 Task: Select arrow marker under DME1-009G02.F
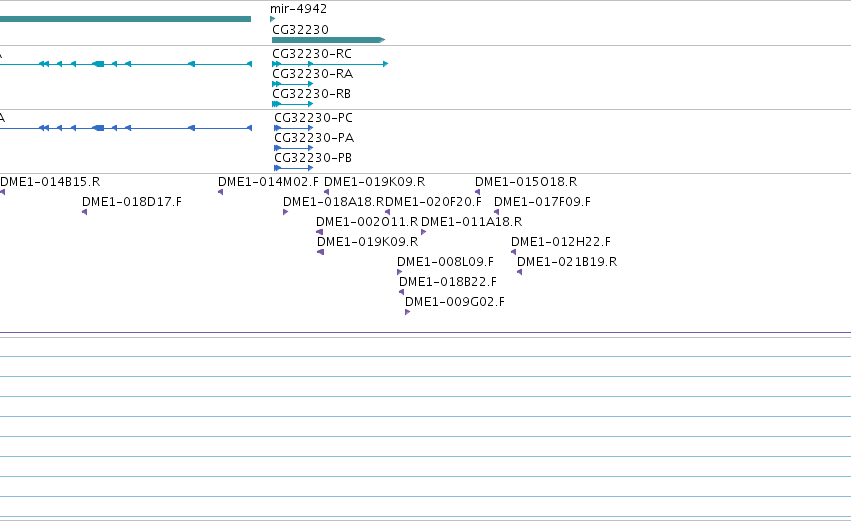(408, 313)
